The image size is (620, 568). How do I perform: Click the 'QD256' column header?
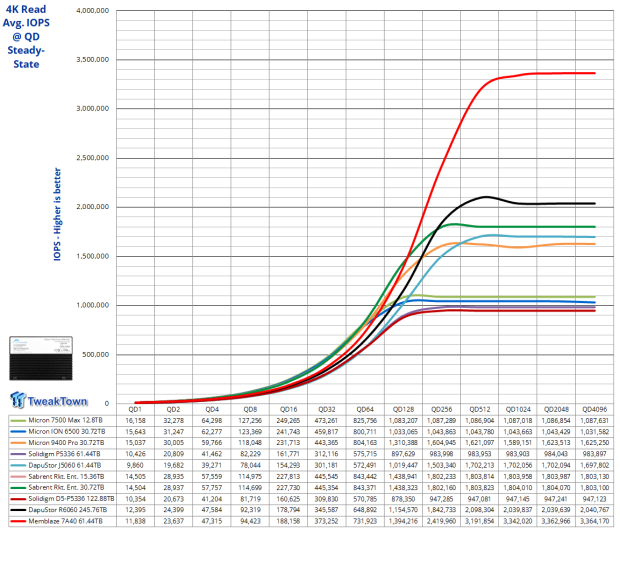coord(441,409)
